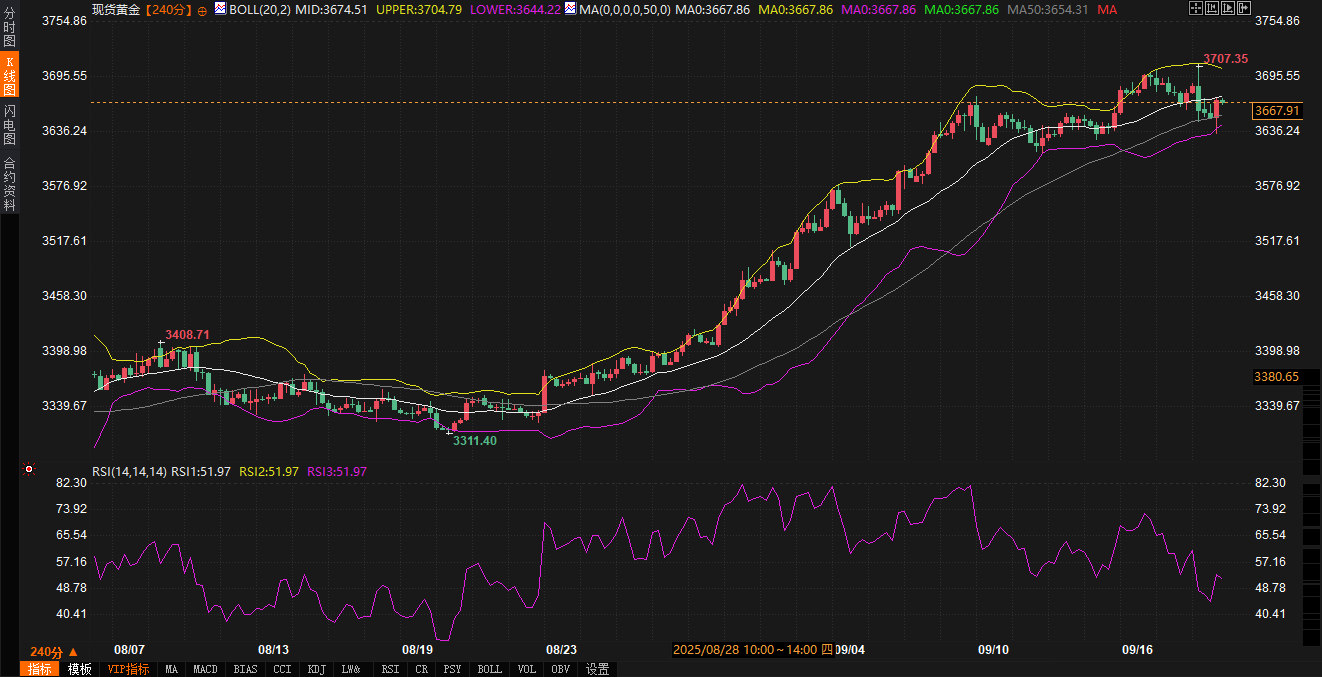Open the VIP指标 tab
This screenshot has height=677, width=1322.
128,669
